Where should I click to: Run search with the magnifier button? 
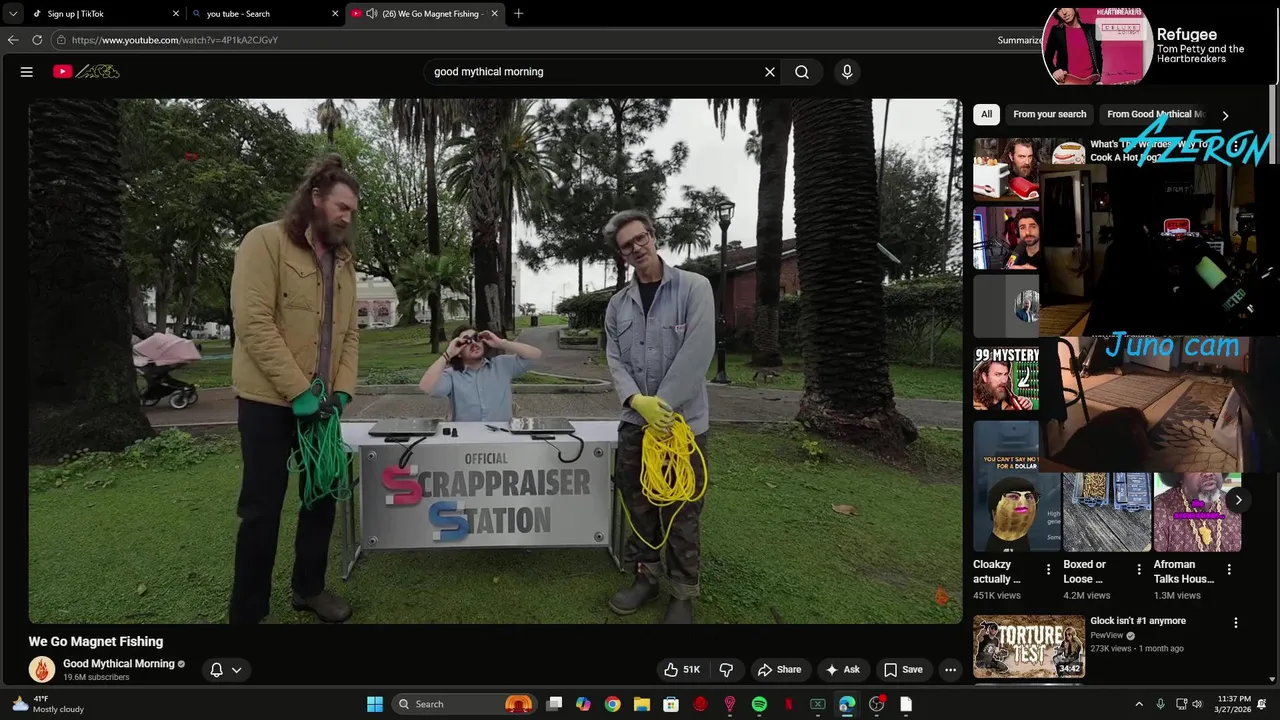click(802, 72)
